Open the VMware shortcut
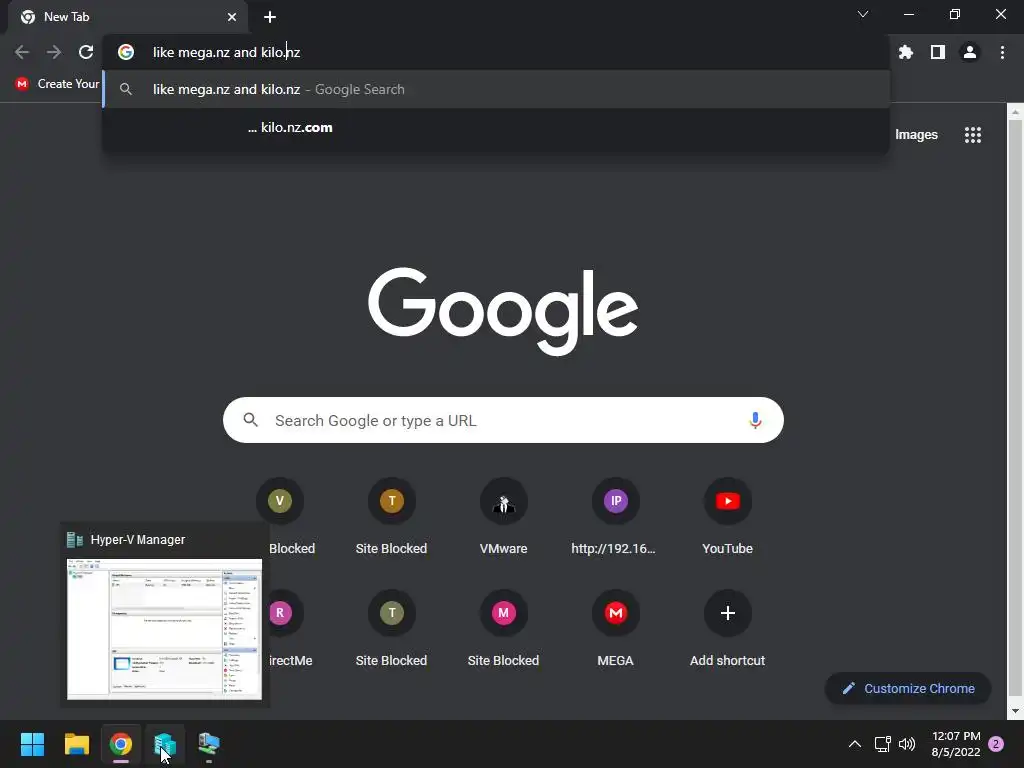This screenshot has height=768, width=1024. click(x=504, y=516)
